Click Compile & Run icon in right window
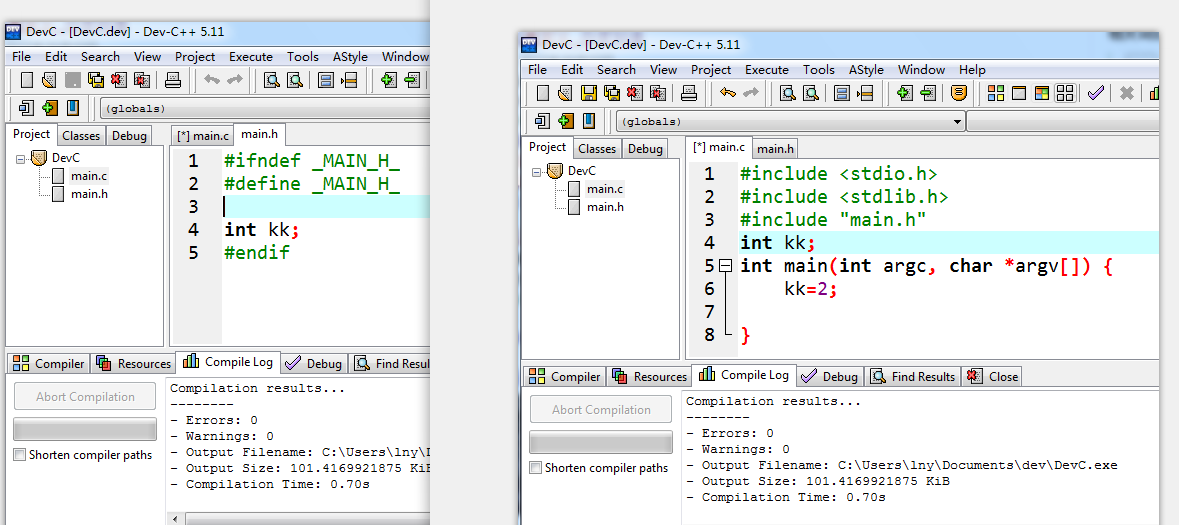The width and height of the screenshot is (1179, 525). (1041, 93)
